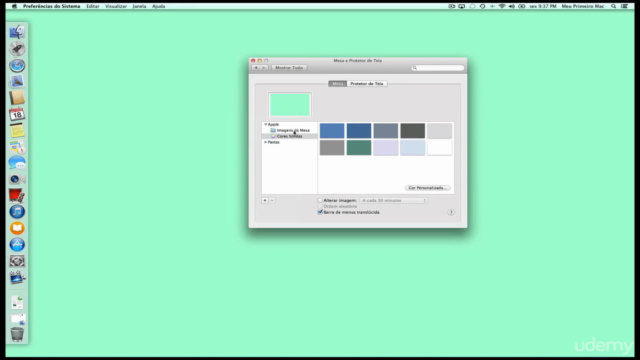This screenshot has height=360, width=640.
Task: Expand the Pastas tree group
Action: click(x=265, y=142)
